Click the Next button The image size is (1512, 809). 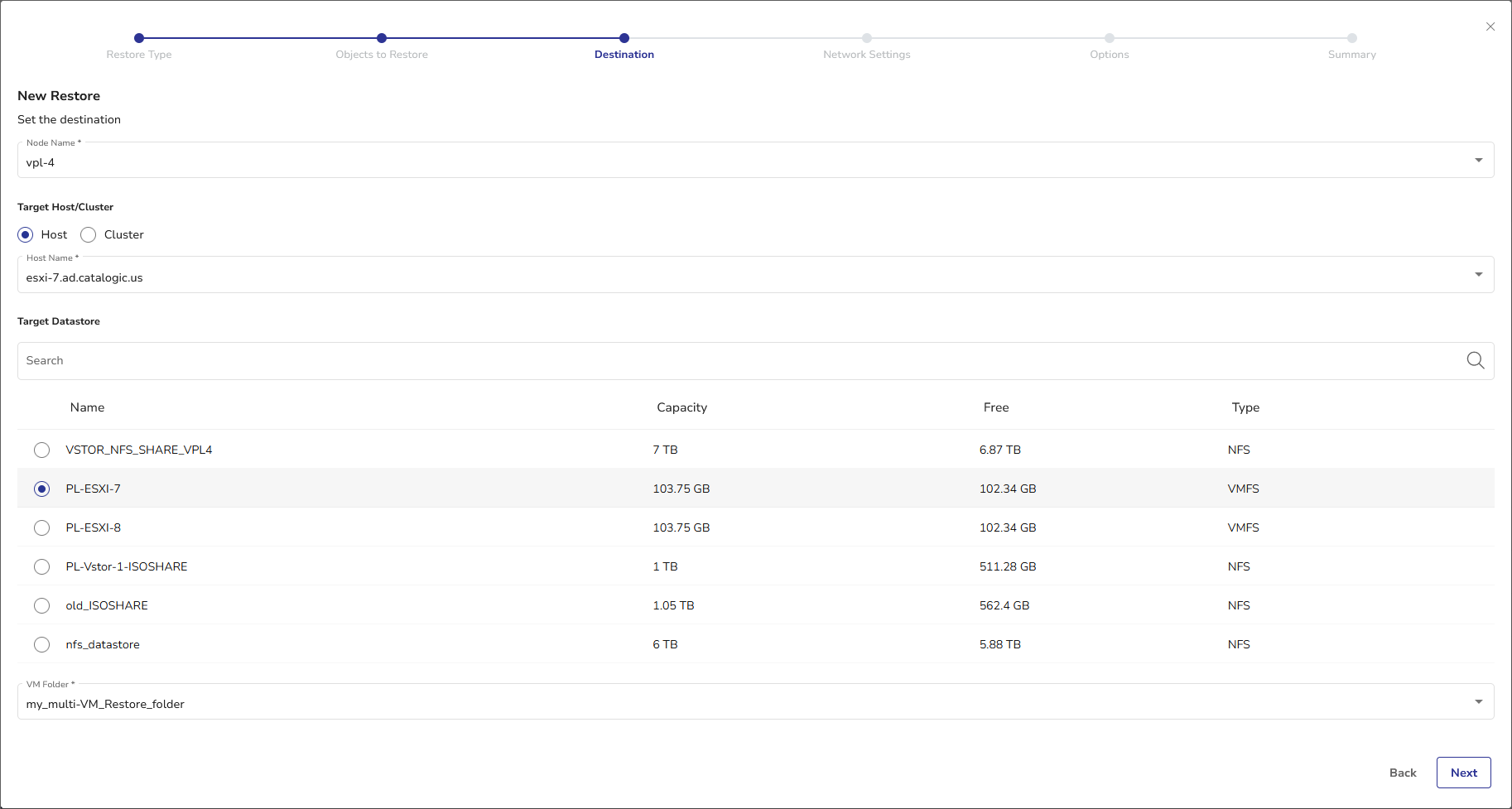[1463, 773]
